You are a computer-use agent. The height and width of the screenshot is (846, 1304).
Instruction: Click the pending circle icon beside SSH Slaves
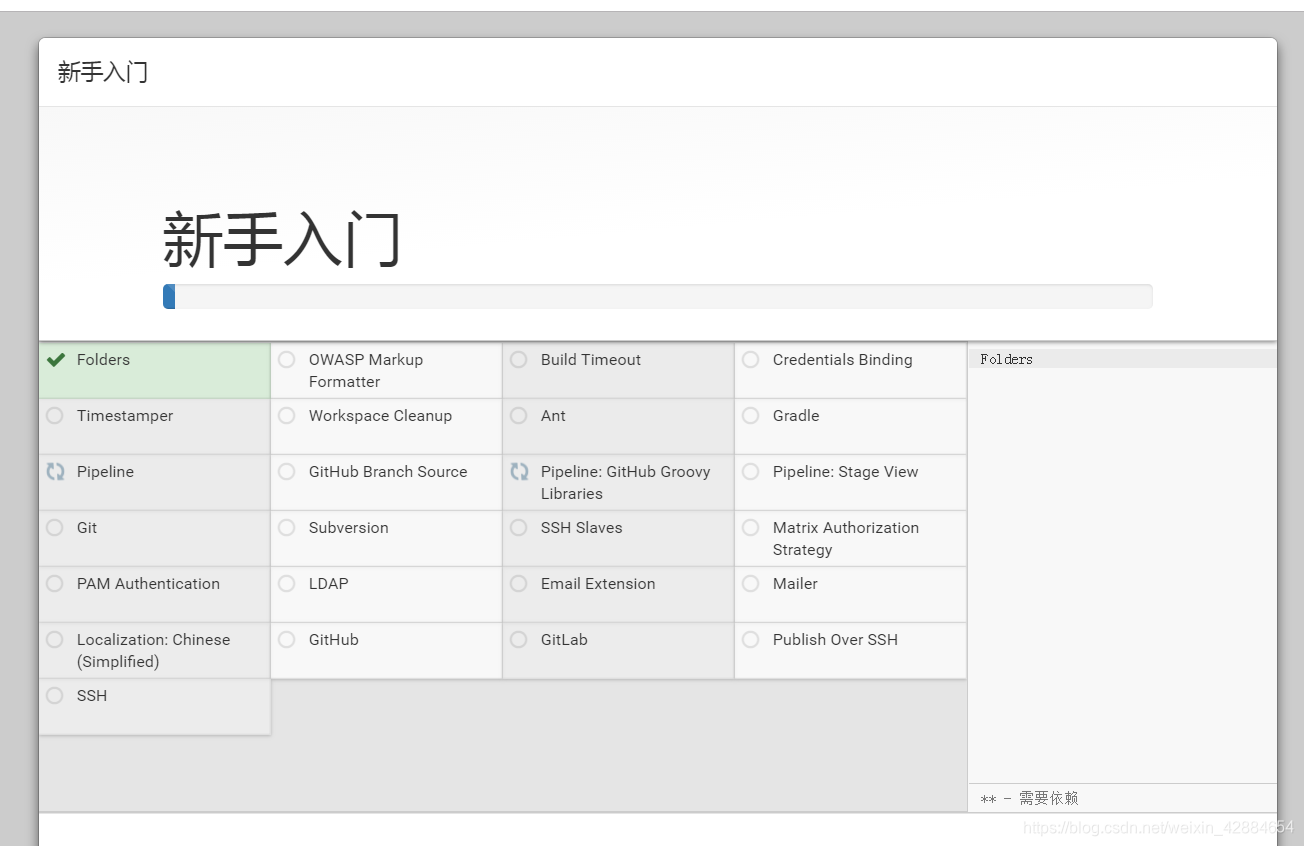pyautogui.click(x=519, y=528)
